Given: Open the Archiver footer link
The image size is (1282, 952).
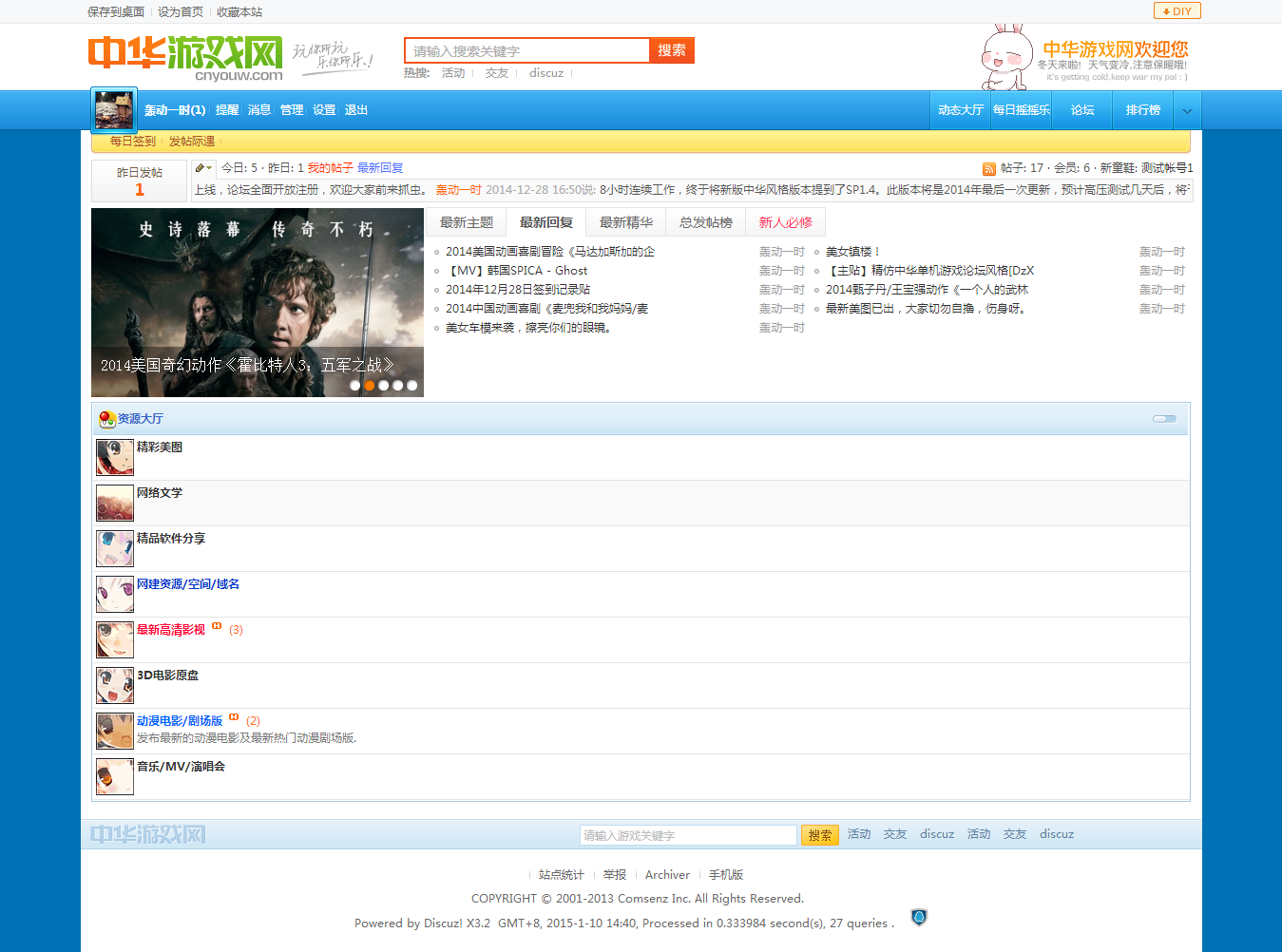Looking at the screenshot, I should (667, 875).
